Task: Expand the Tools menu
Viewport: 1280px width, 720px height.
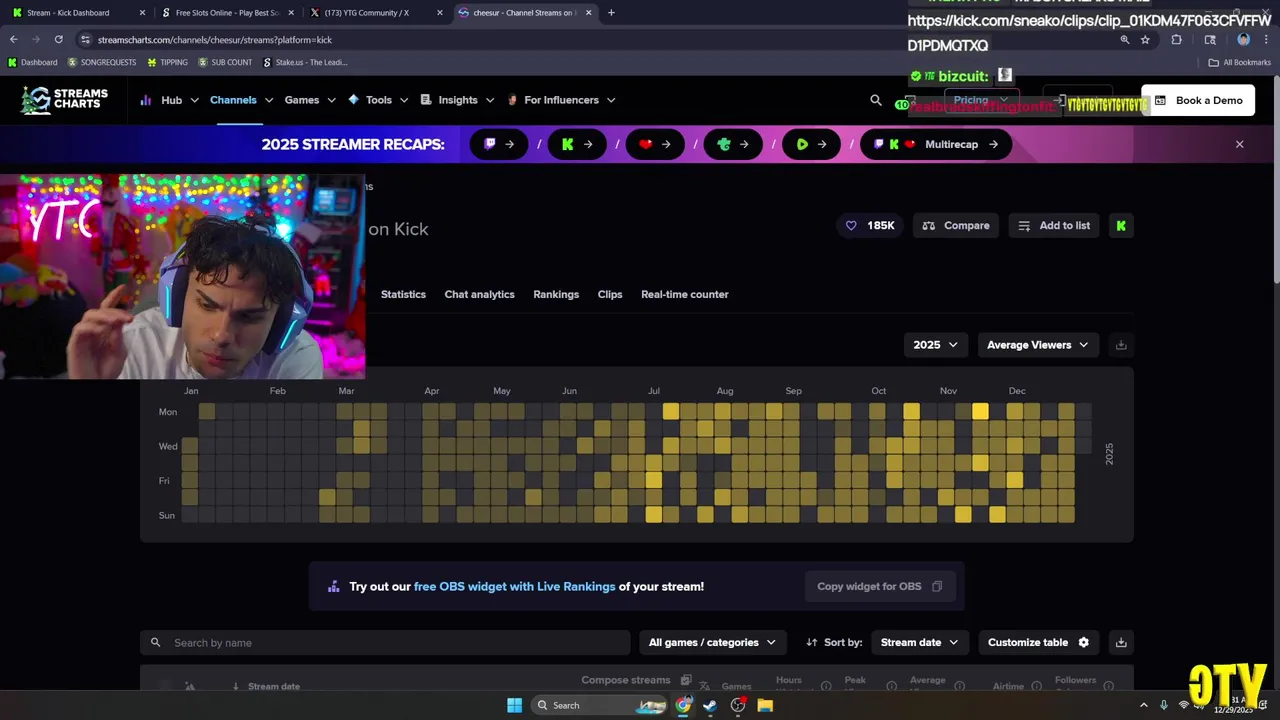Action: (x=378, y=100)
